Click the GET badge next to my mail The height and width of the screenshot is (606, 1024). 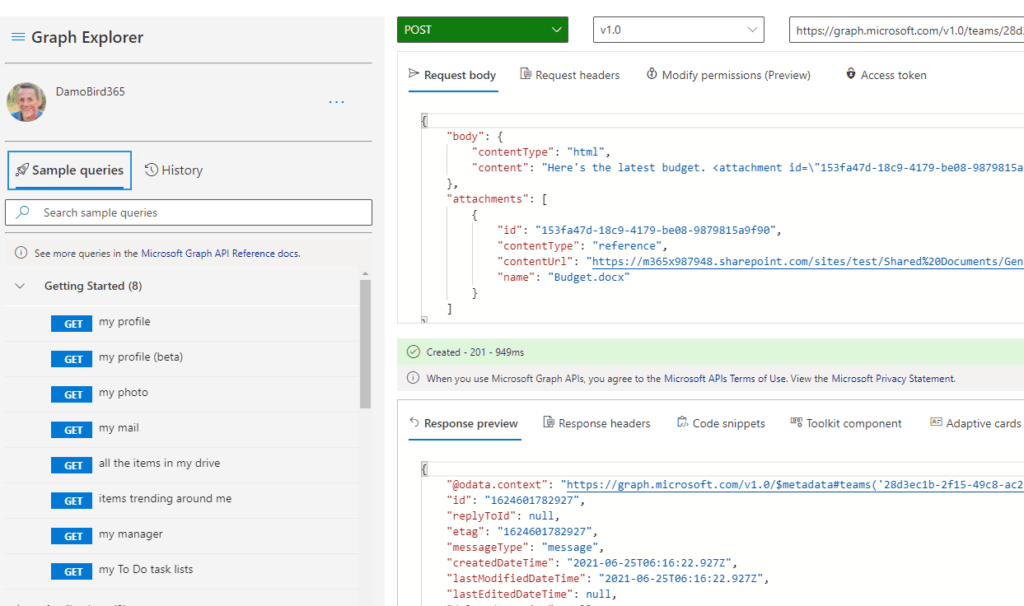(72, 430)
